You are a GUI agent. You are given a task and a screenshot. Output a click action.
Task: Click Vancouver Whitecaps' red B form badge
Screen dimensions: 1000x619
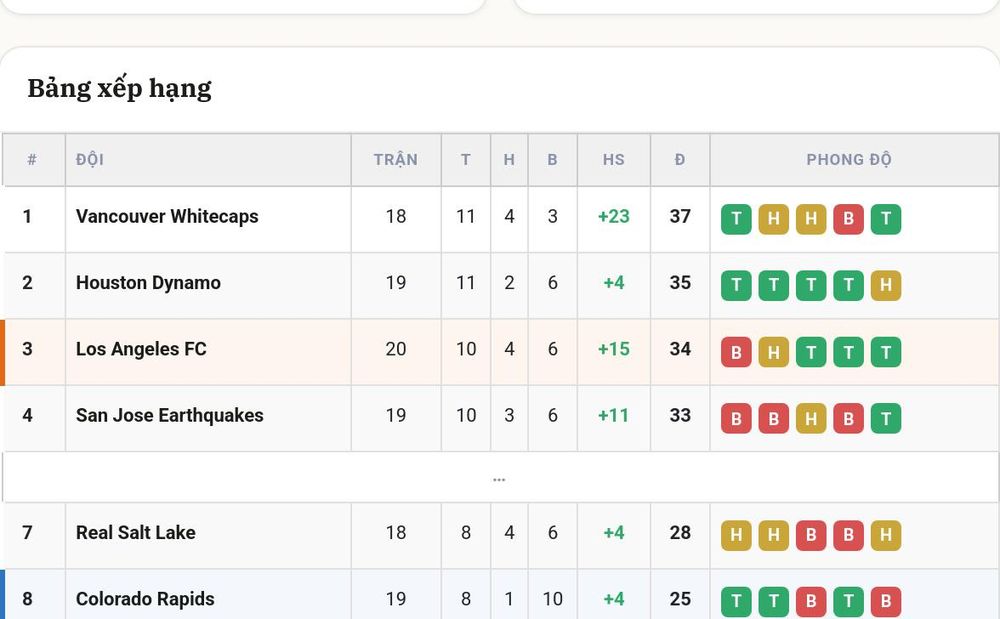pos(848,219)
